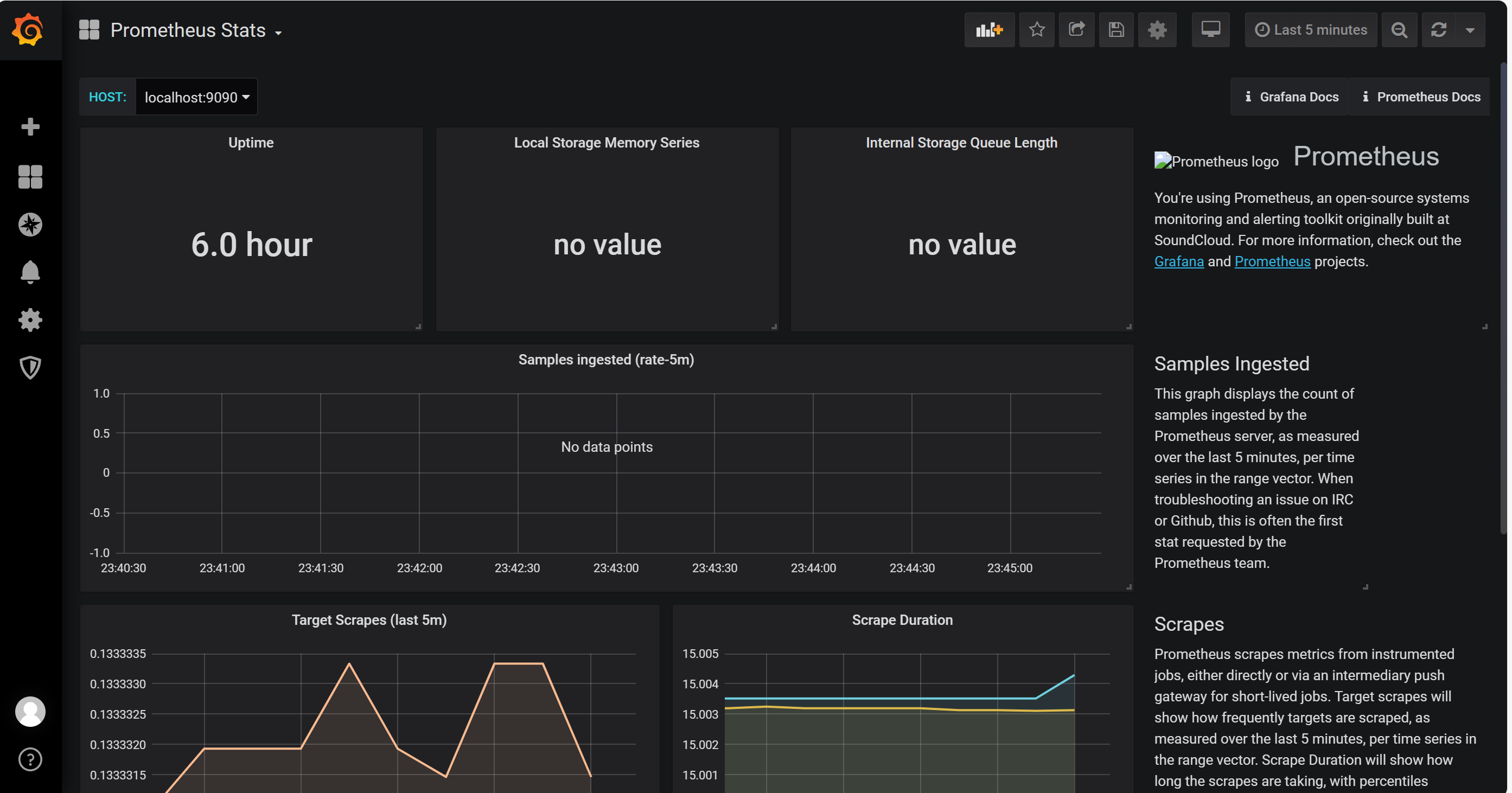Open the Grafana home logo

28,29
